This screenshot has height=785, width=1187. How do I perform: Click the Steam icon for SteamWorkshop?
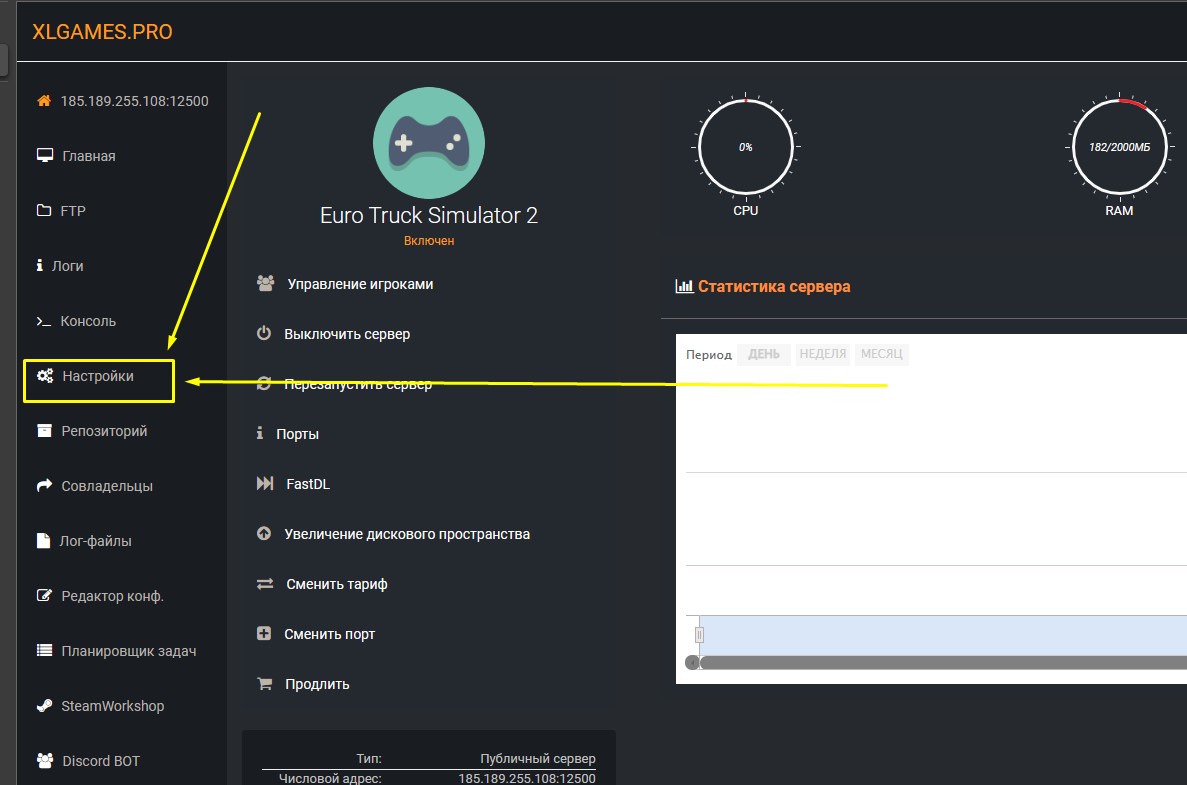(44, 706)
